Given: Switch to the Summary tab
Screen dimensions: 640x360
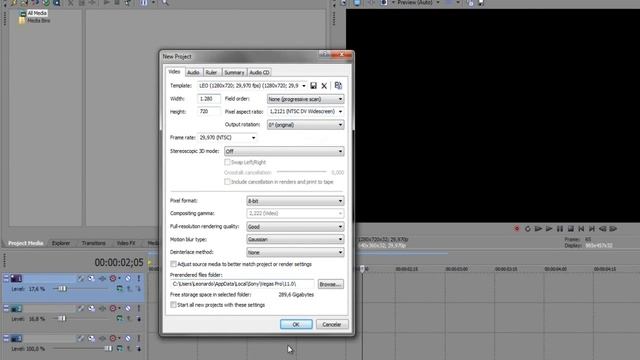Looking at the screenshot, I should tap(234, 72).
